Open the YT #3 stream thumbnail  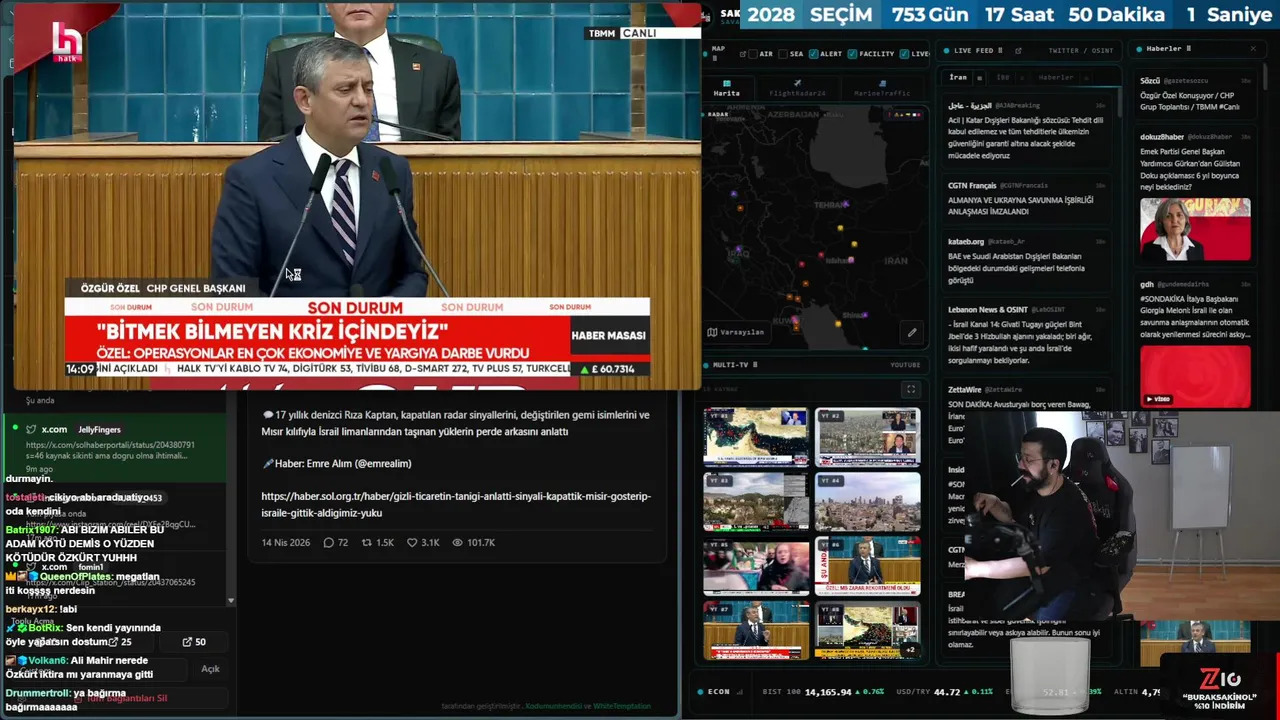tap(756, 502)
